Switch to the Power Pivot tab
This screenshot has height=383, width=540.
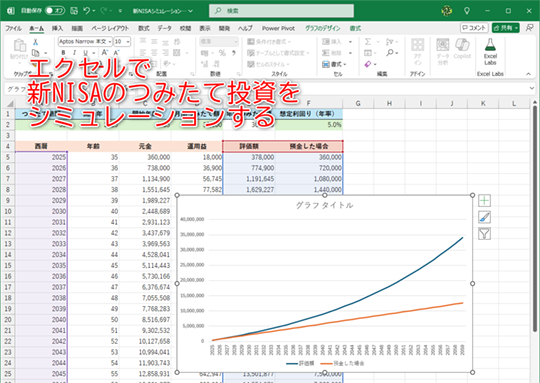(x=278, y=28)
